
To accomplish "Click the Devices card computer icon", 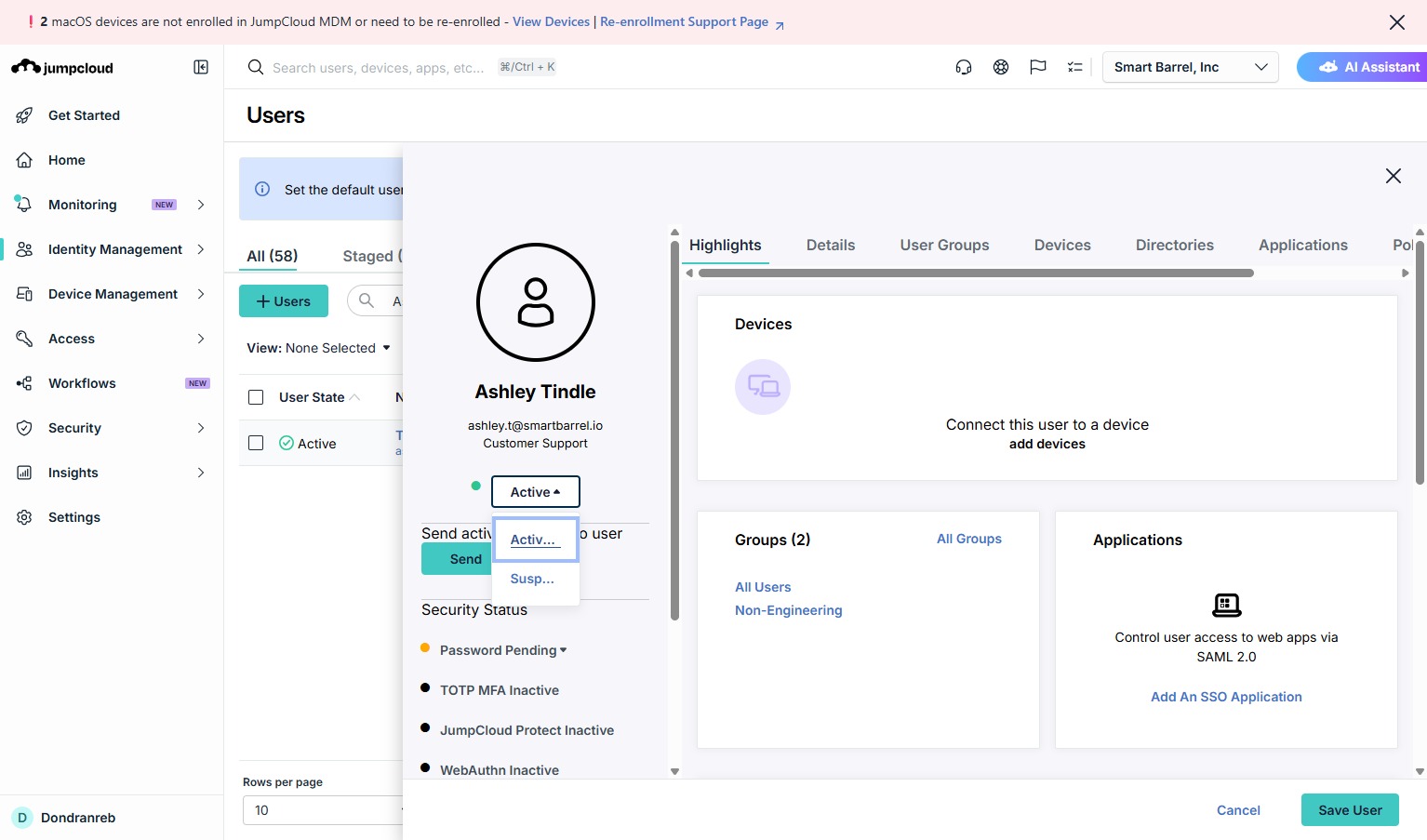I will [x=763, y=387].
